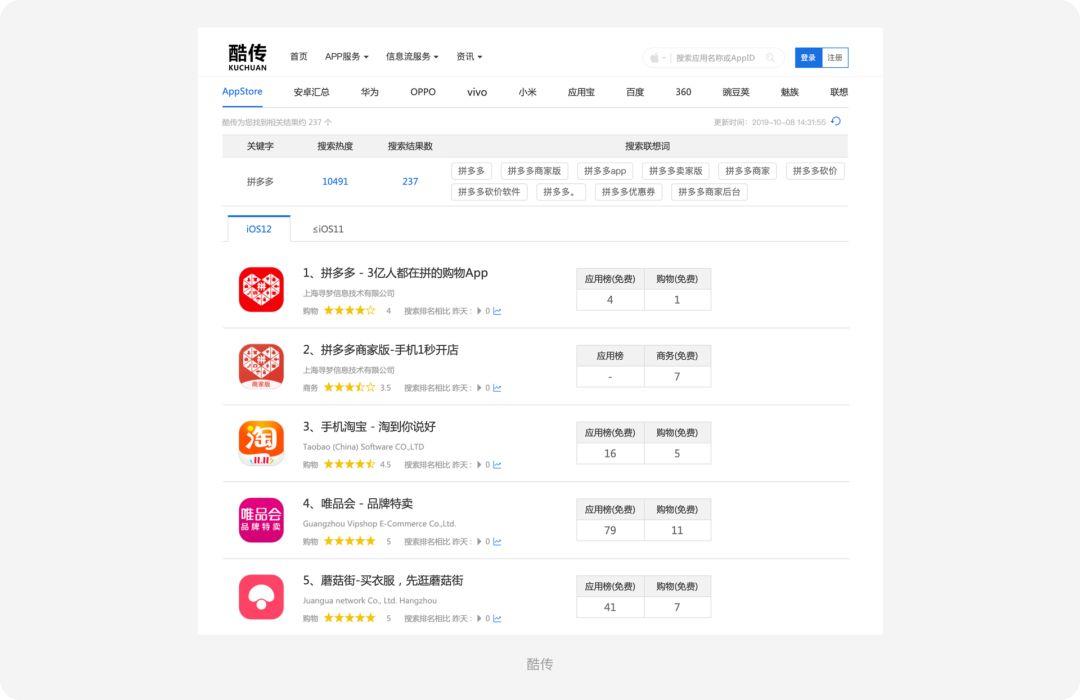Open title 唯品会 - 品牌特卖

[358, 504]
